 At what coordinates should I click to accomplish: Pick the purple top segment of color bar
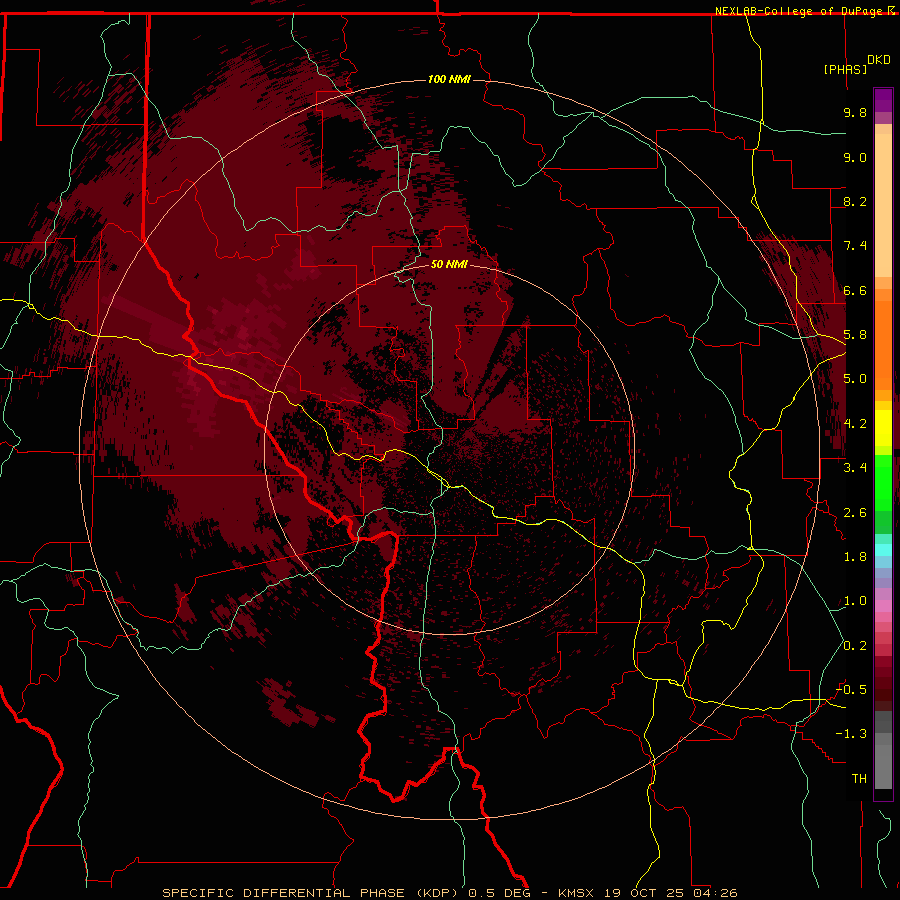883,100
